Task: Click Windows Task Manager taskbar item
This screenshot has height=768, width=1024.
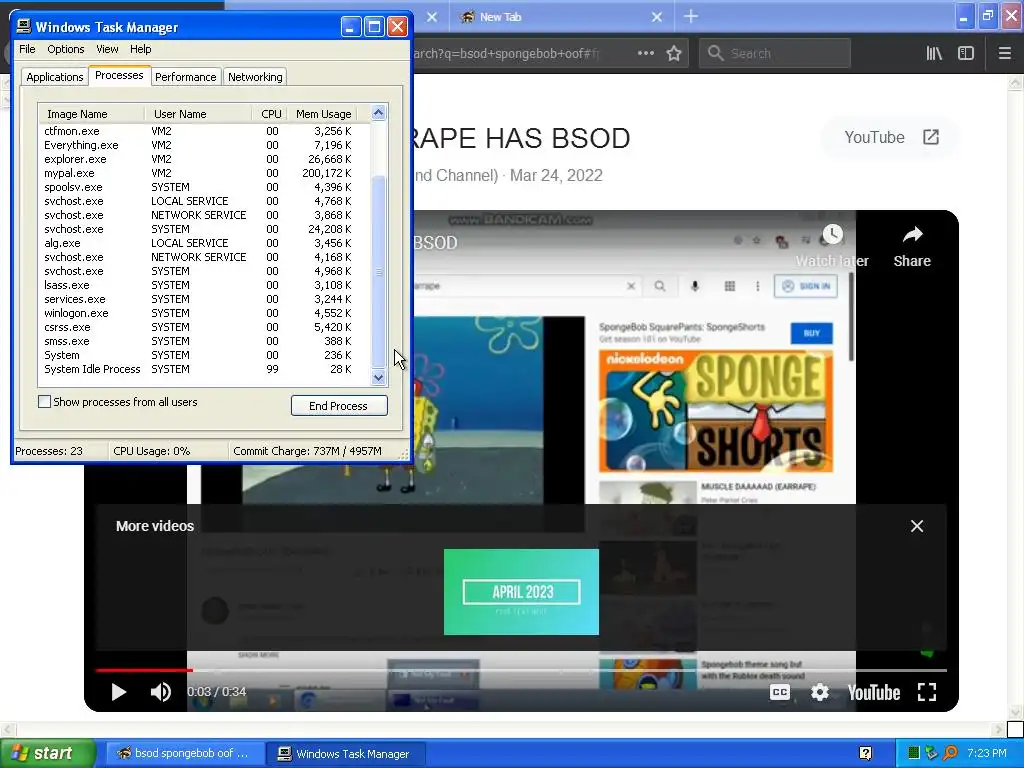Action: [x=347, y=754]
